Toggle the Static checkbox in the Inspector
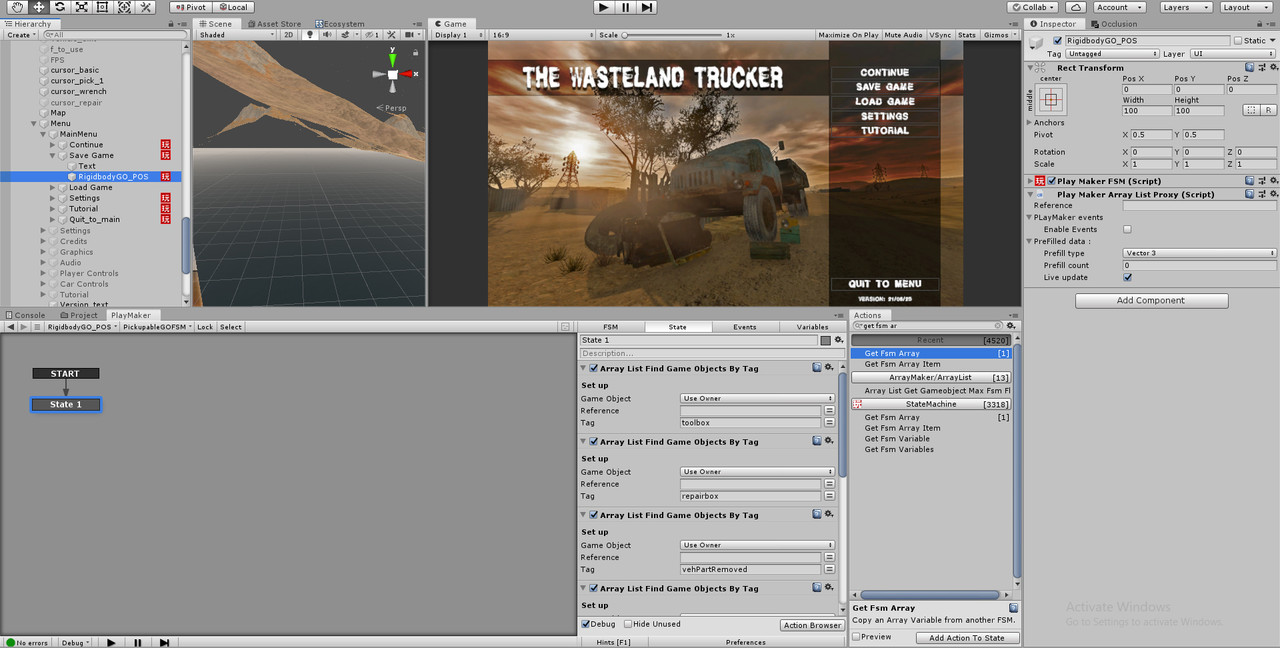 (1238, 41)
